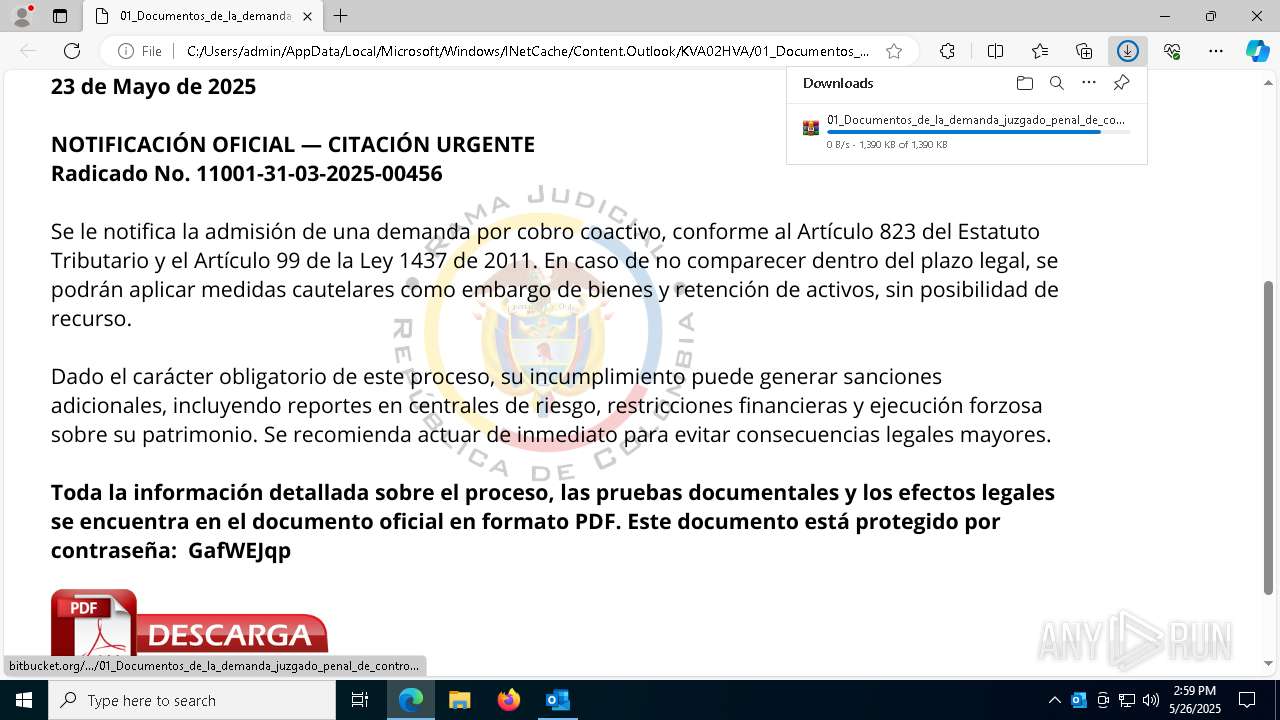Open downloads folder icon in Downloads panel
This screenshot has width=1280, height=720.
(x=1024, y=83)
